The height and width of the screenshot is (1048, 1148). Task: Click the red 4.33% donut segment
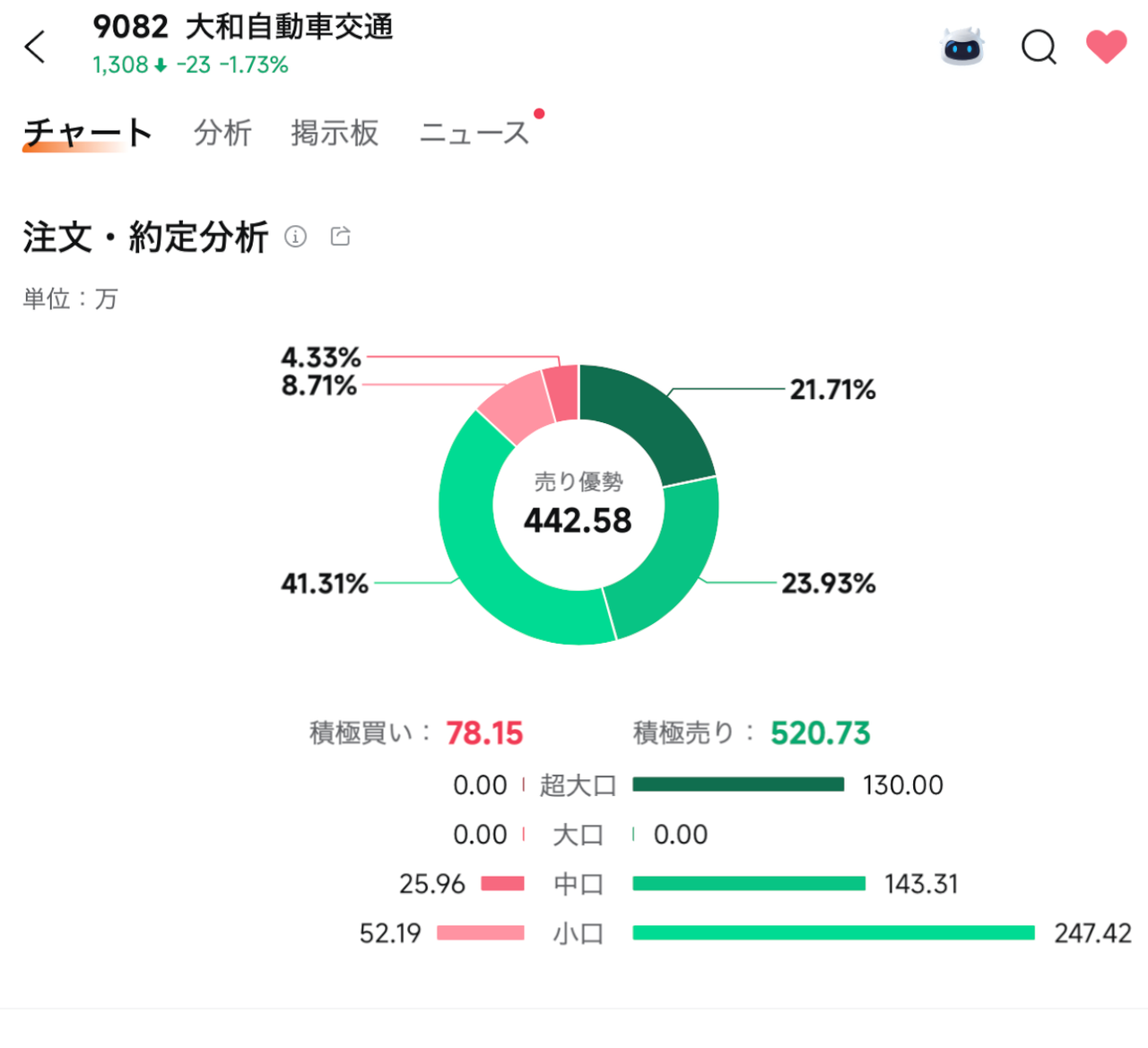tap(562, 393)
